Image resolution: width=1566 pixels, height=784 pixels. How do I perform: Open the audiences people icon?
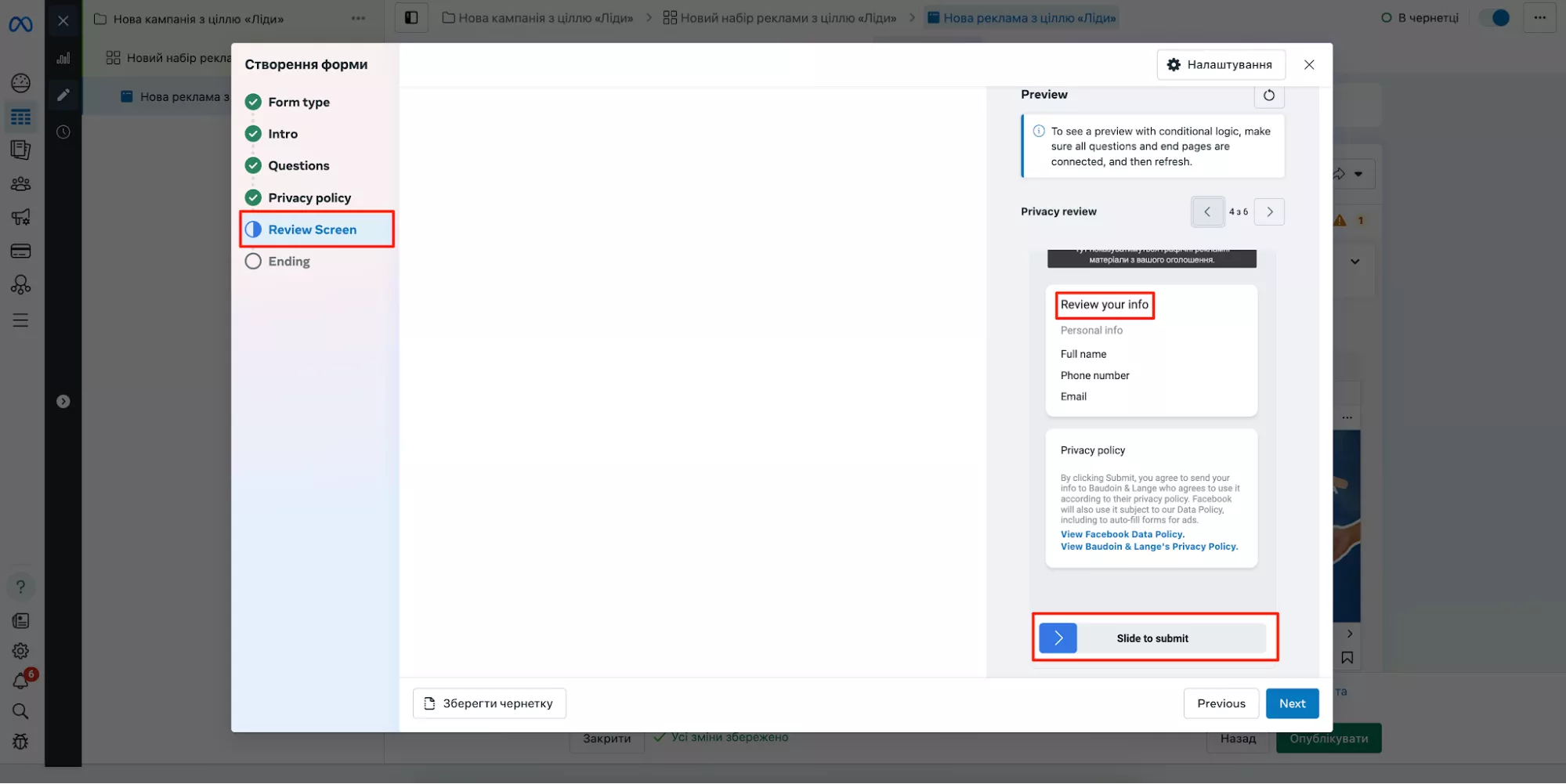[20, 184]
